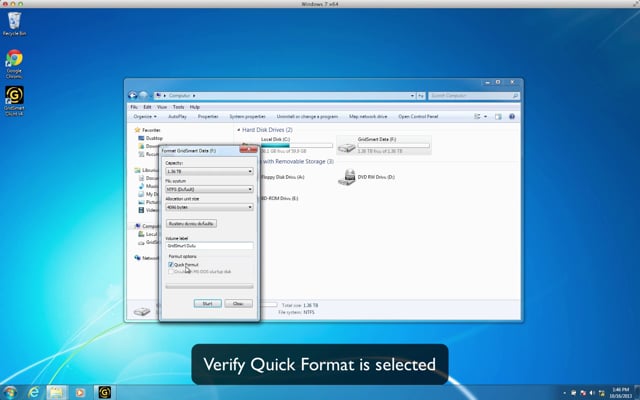This screenshot has height=400, width=640.
Task: Open Windows Media Player taskbar icon
Action: pyautogui.click(x=80, y=392)
